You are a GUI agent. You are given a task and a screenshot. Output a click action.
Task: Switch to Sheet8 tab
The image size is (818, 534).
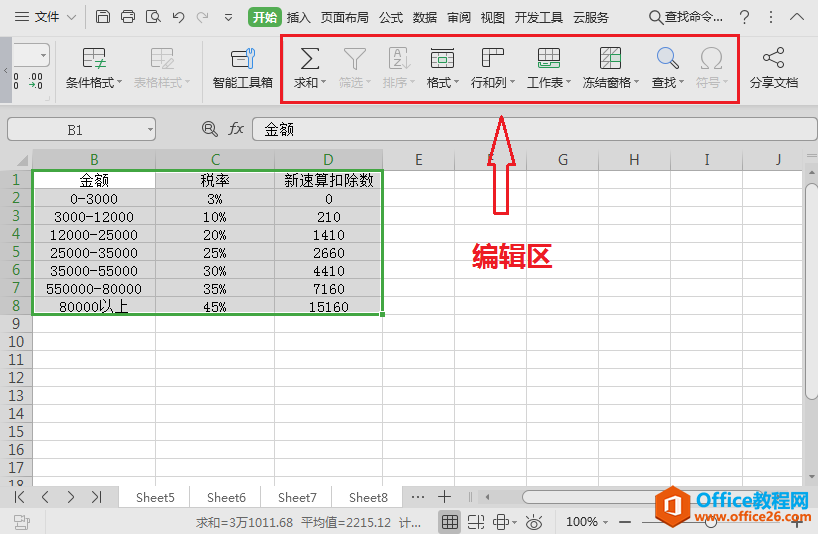click(368, 497)
